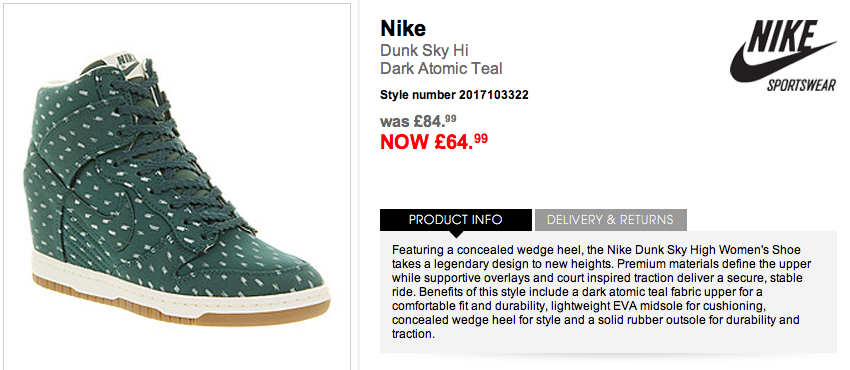Click the red NOW £64.99 price
850x370 pixels.
tap(434, 141)
